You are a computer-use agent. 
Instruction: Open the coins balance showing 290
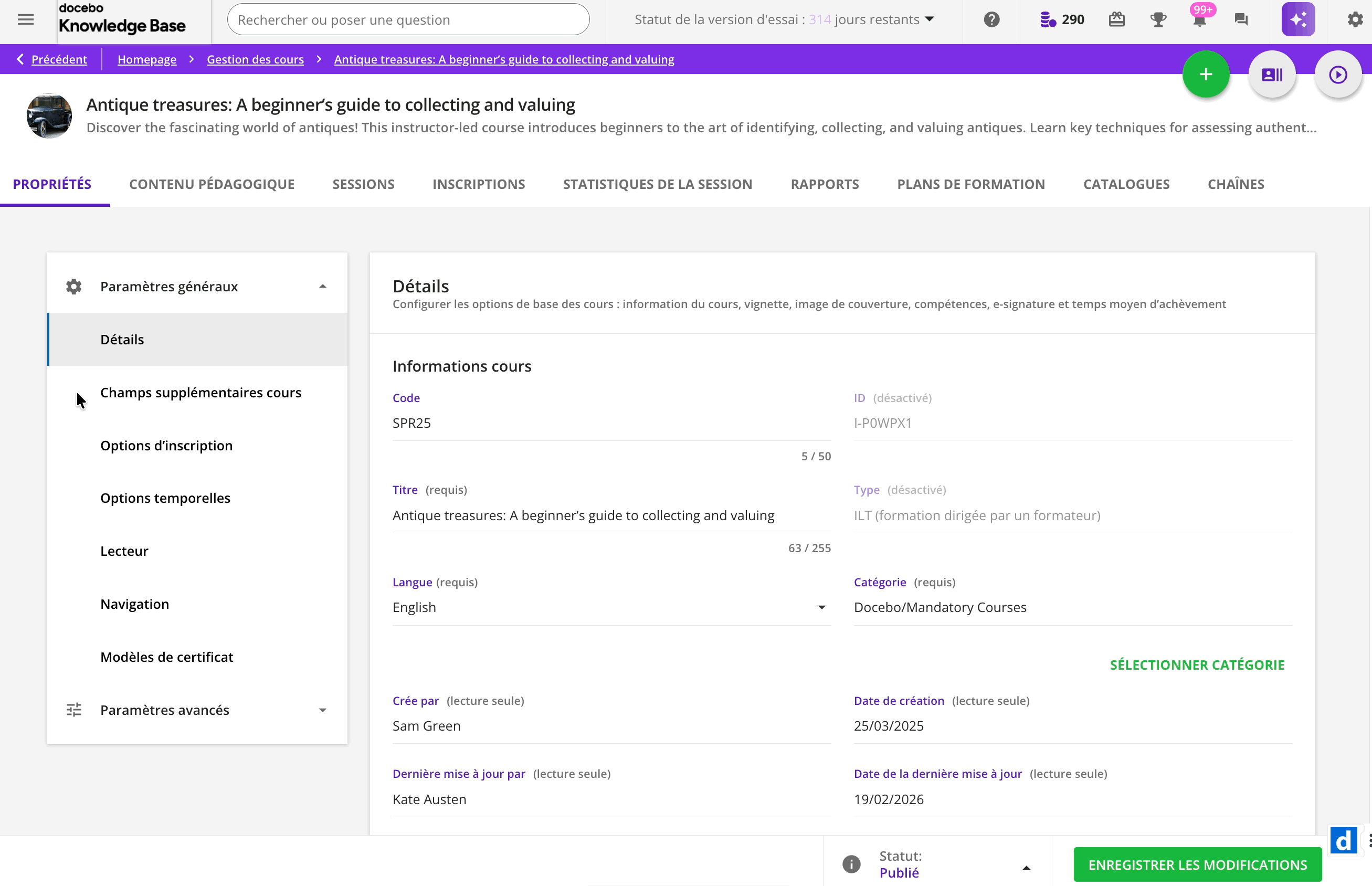pos(1062,19)
